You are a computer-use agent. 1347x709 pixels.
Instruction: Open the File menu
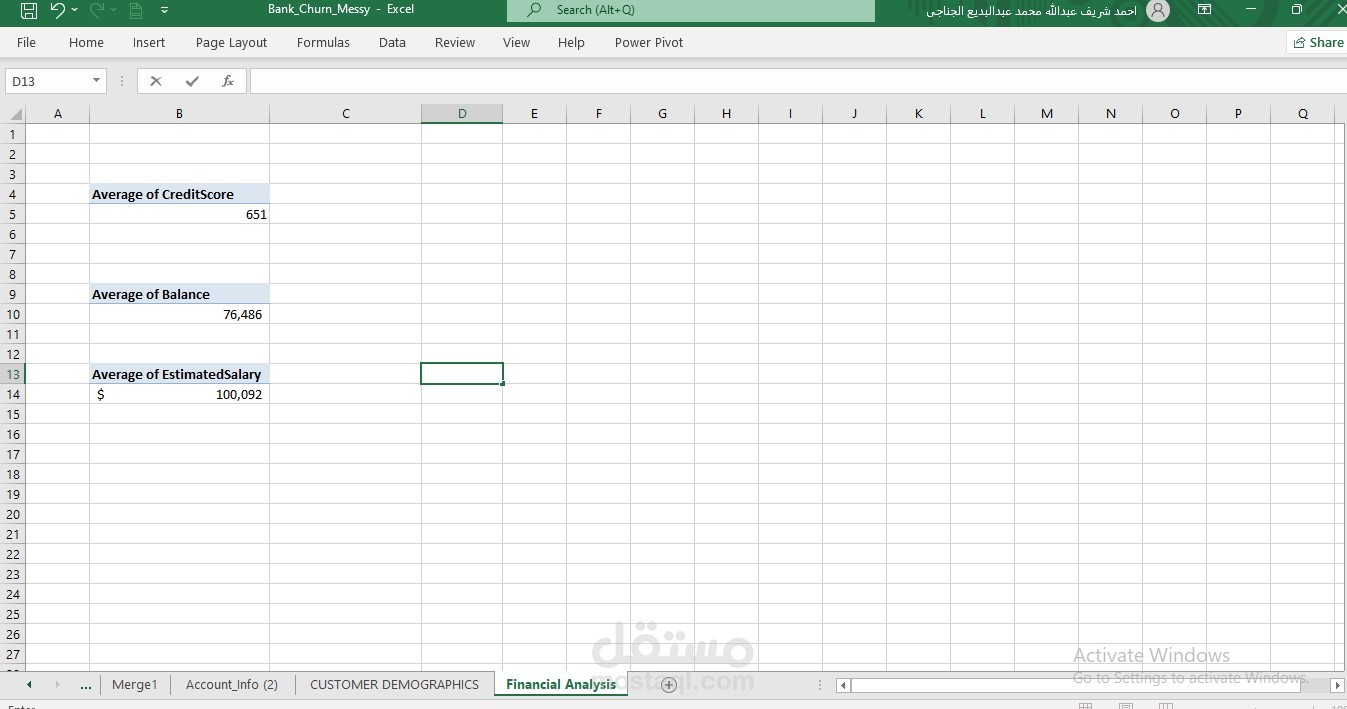pyautogui.click(x=26, y=42)
